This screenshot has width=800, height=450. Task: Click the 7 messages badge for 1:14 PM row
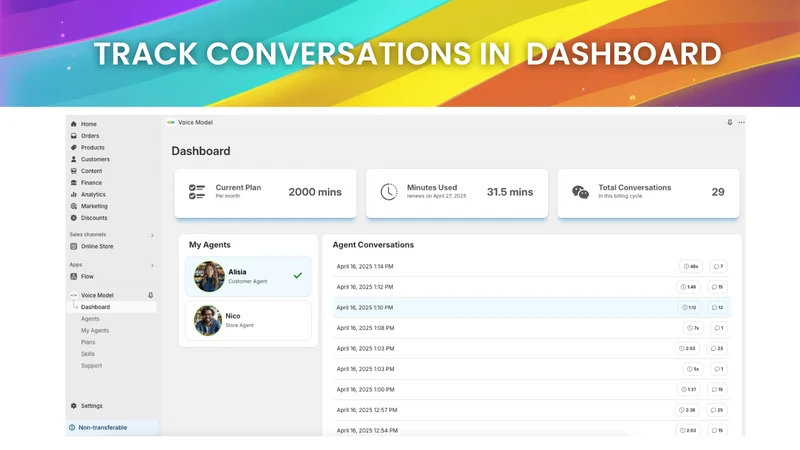(718, 266)
